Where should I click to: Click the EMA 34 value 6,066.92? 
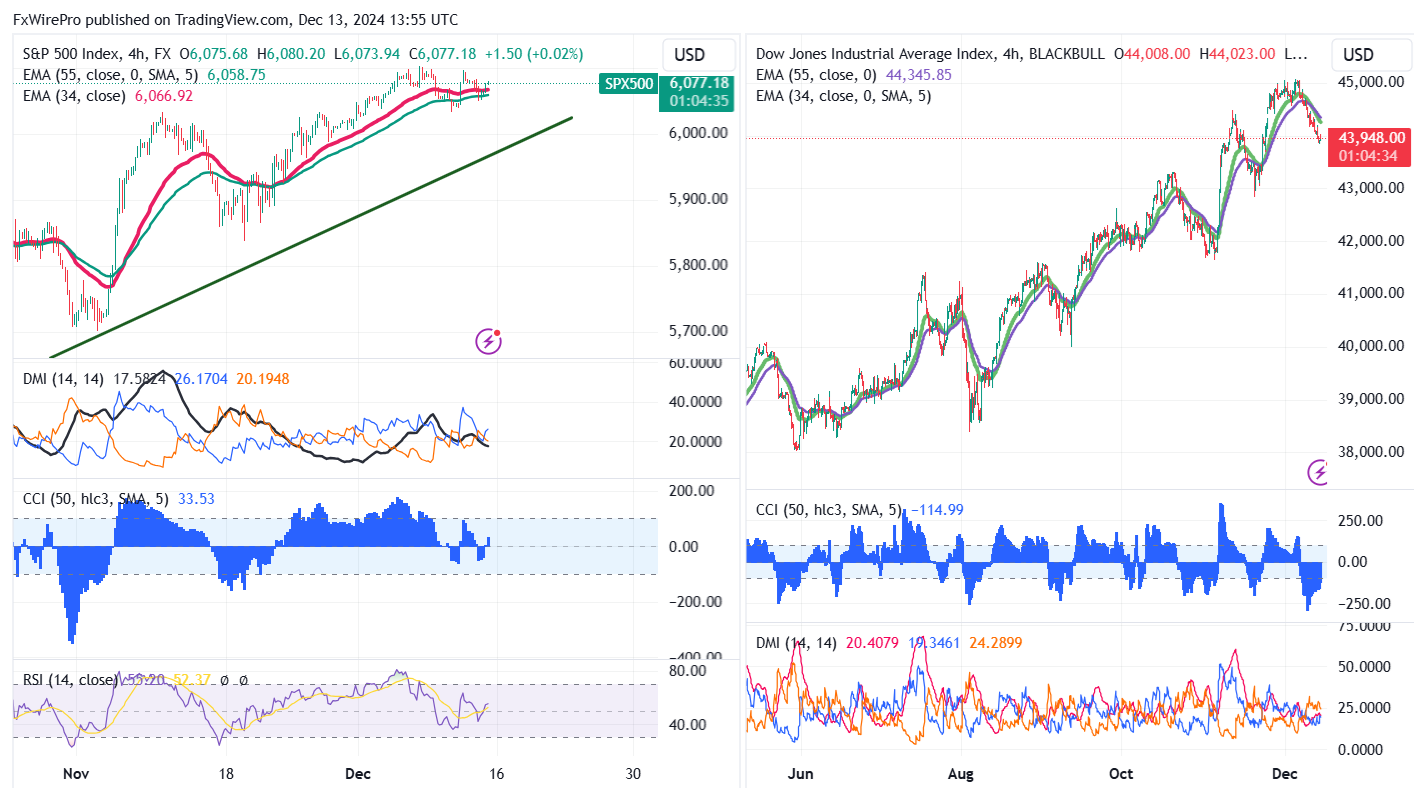[x=163, y=96]
